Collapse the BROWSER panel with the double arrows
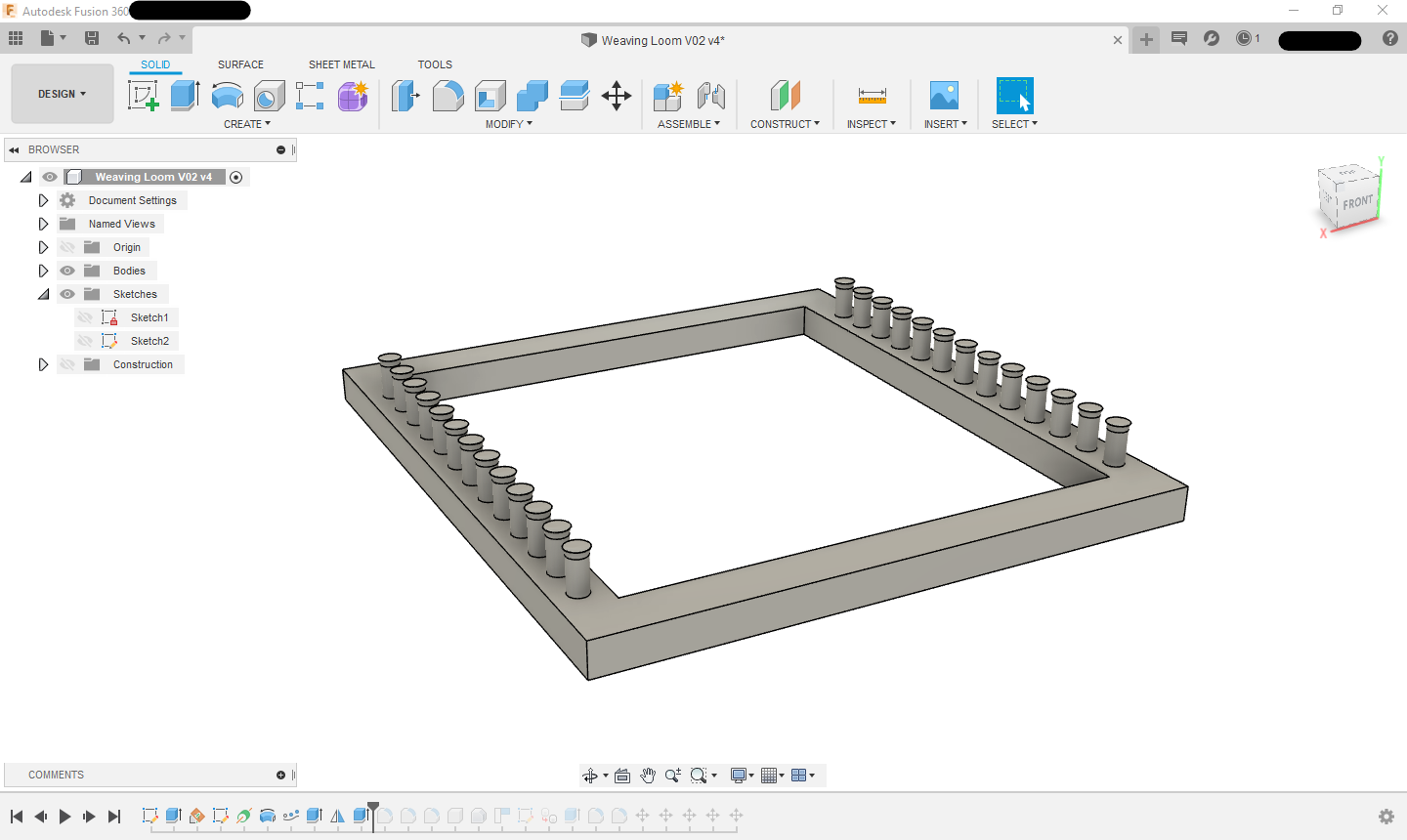Image resolution: width=1407 pixels, height=840 pixels. click(14, 149)
